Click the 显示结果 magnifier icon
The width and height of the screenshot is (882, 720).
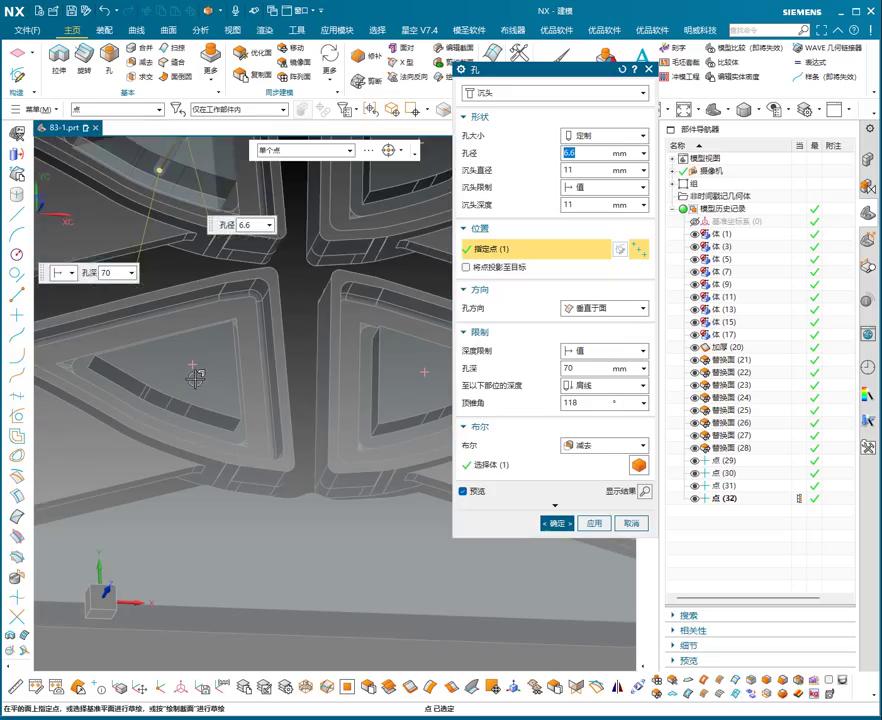point(644,491)
